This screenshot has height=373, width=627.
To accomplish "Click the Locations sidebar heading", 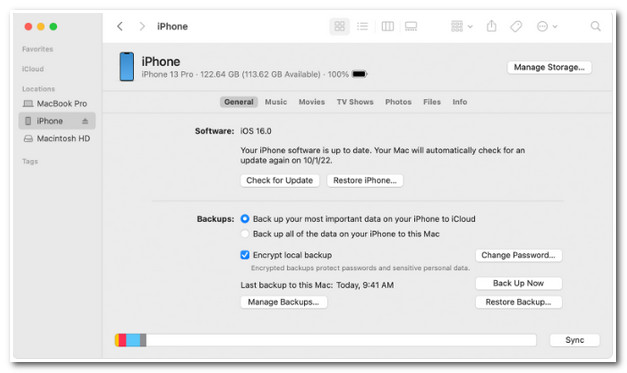I will [38, 89].
